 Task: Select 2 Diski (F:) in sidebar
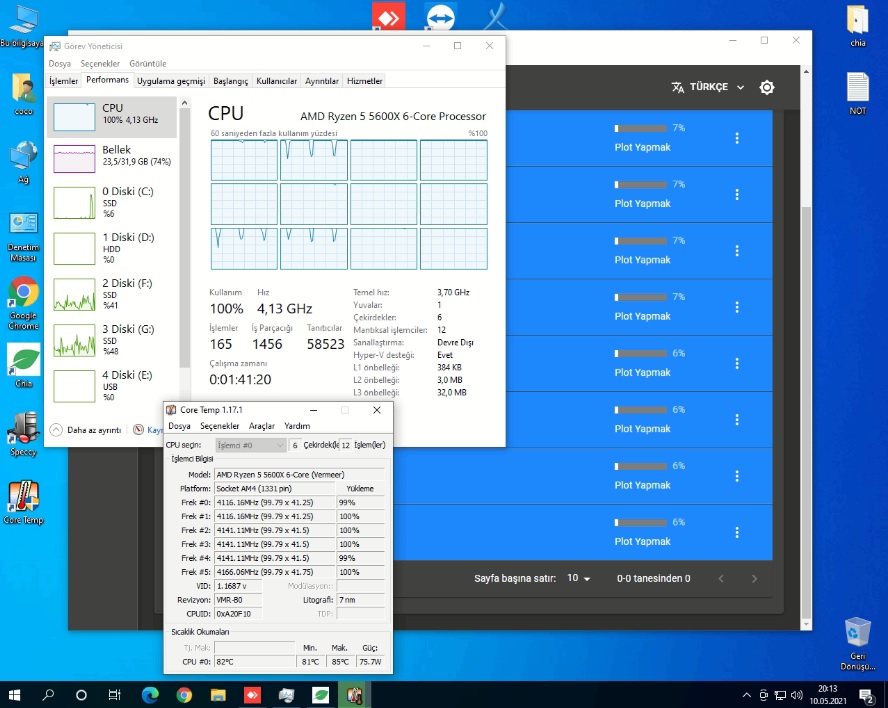point(112,294)
